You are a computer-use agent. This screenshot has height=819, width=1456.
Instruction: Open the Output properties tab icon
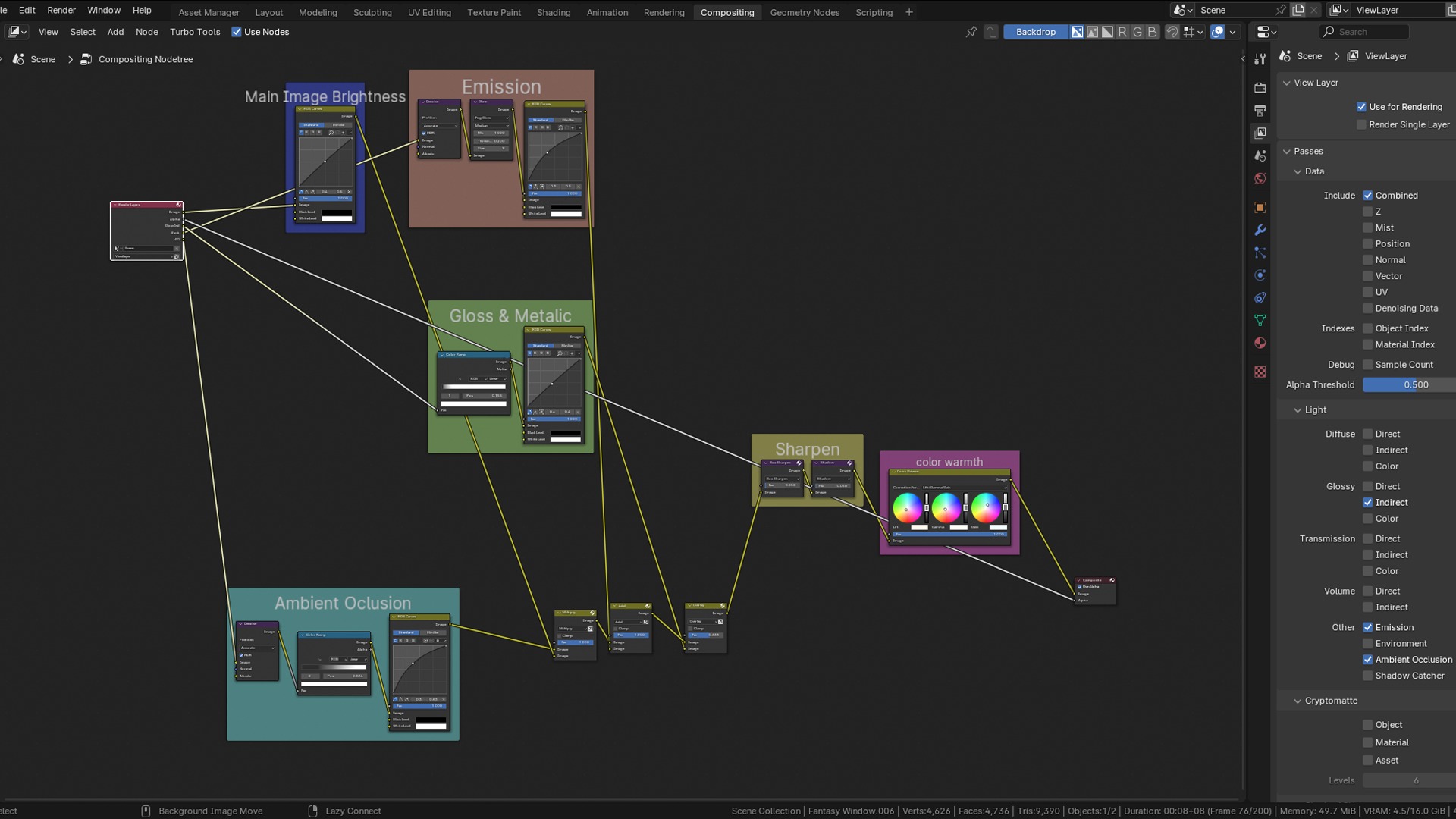click(x=1260, y=111)
